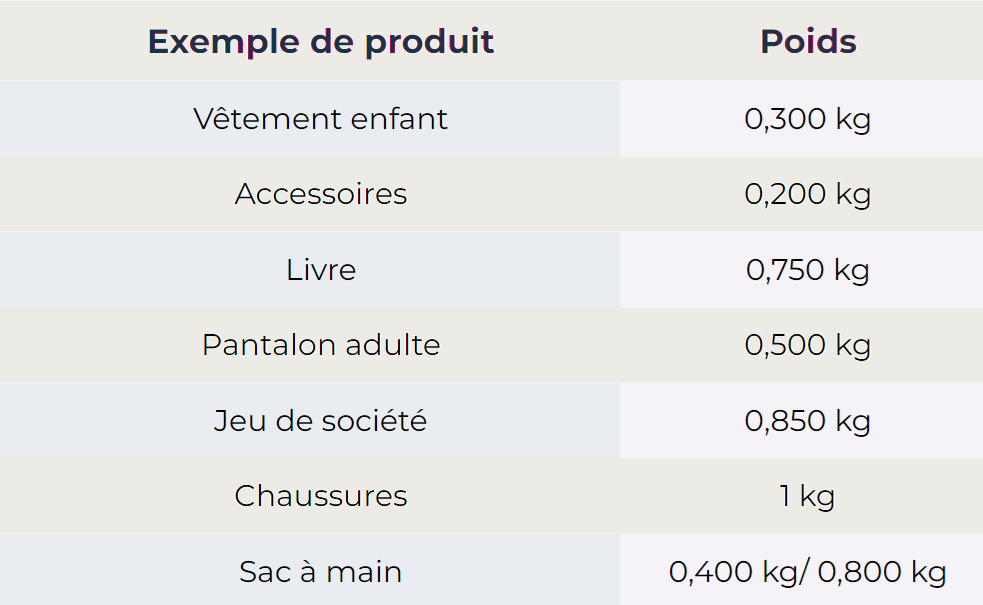Click the "Poids" column header
Image resolution: width=983 pixels, height=605 pixels.
[808, 42]
